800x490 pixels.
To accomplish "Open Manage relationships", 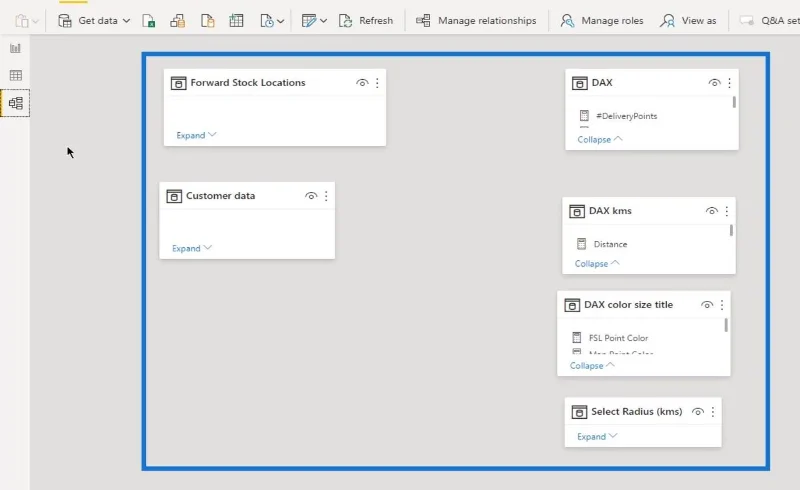I will [476, 20].
